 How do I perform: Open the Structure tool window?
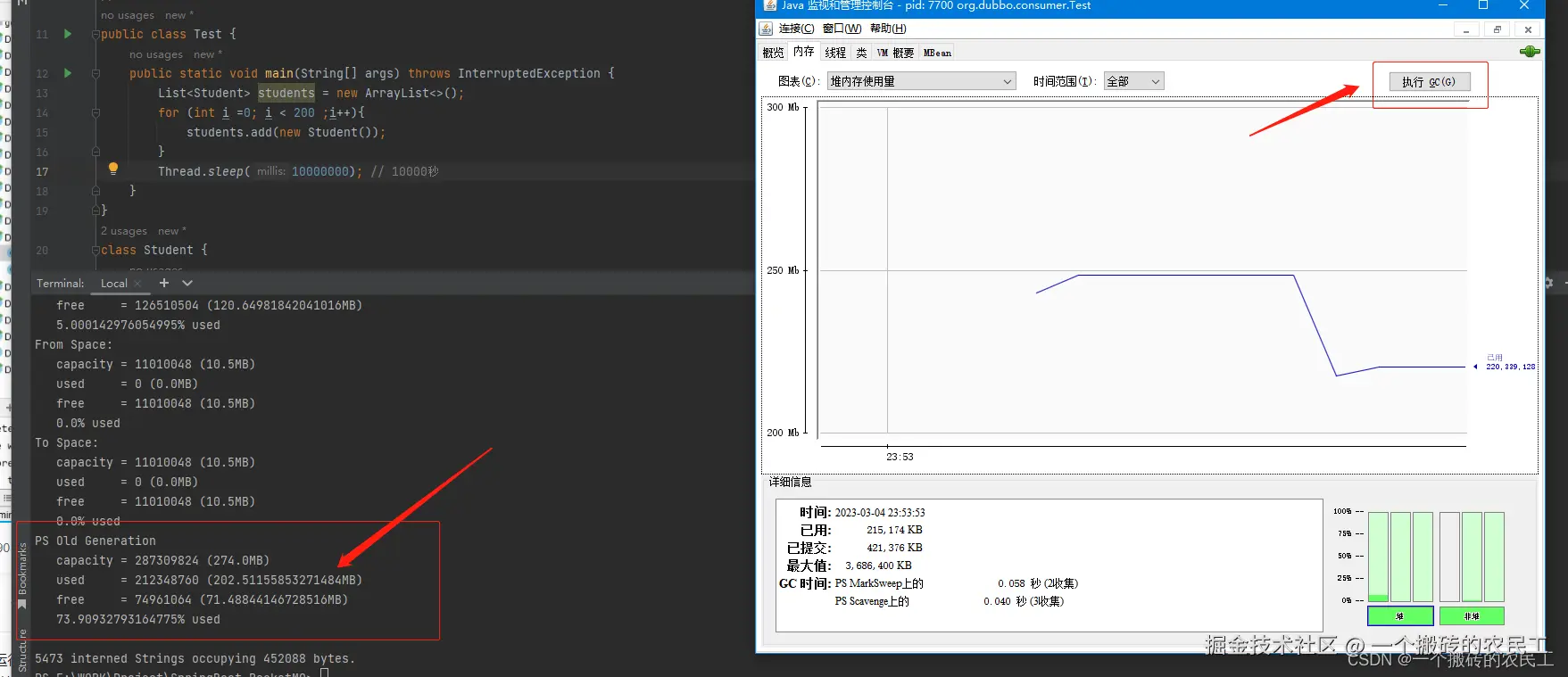(x=22, y=650)
